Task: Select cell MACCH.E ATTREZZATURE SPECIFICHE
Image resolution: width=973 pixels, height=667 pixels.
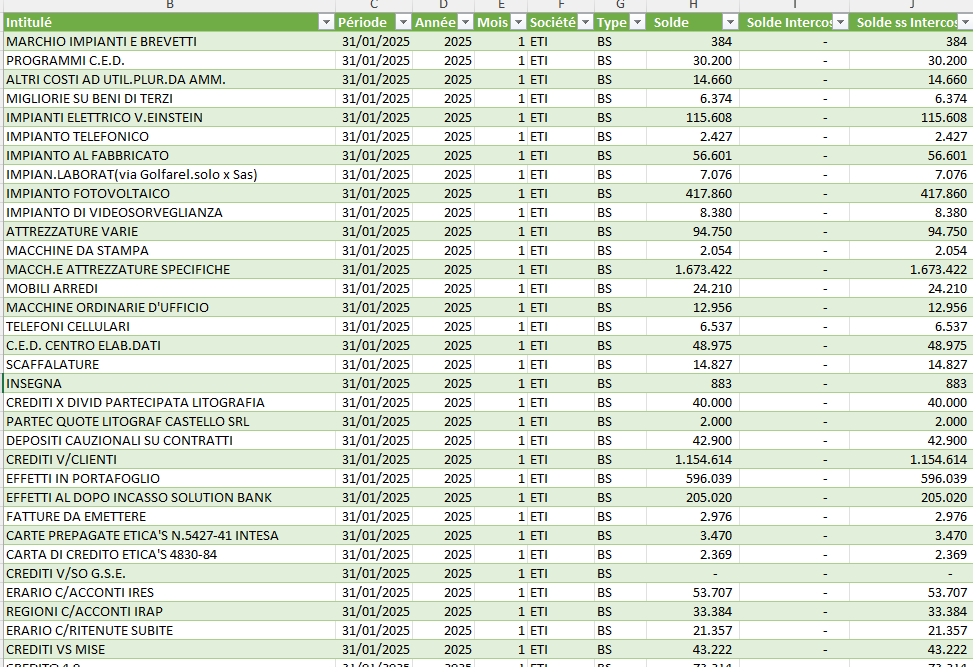Action: pyautogui.click(x=169, y=270)
